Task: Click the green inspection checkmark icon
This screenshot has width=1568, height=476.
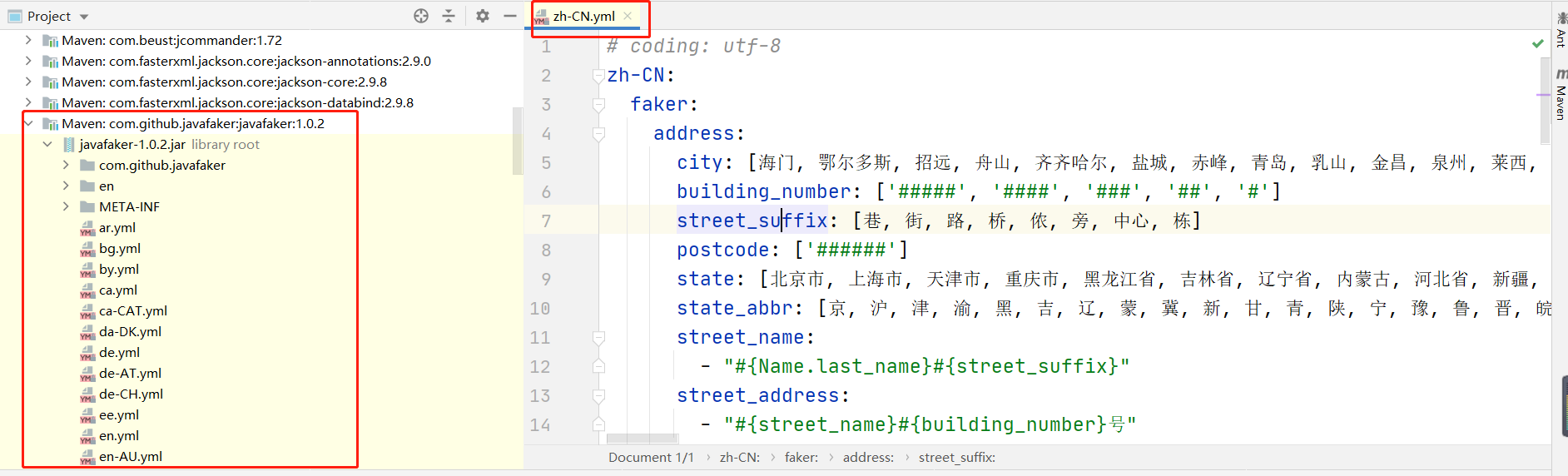Action: 1538,43
